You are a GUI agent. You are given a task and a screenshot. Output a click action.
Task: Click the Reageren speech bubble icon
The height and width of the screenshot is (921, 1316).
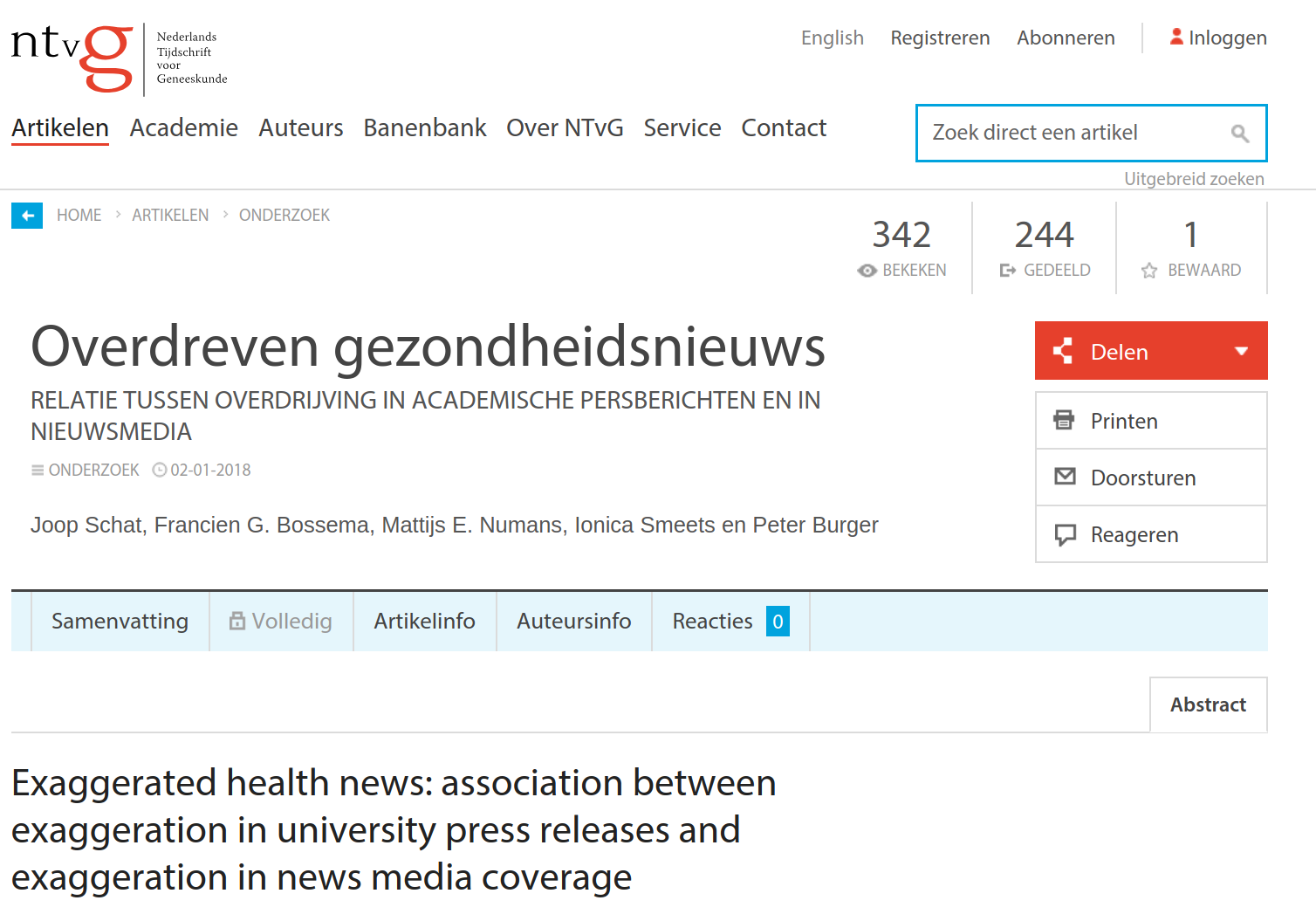click(x=1065, y=534)
